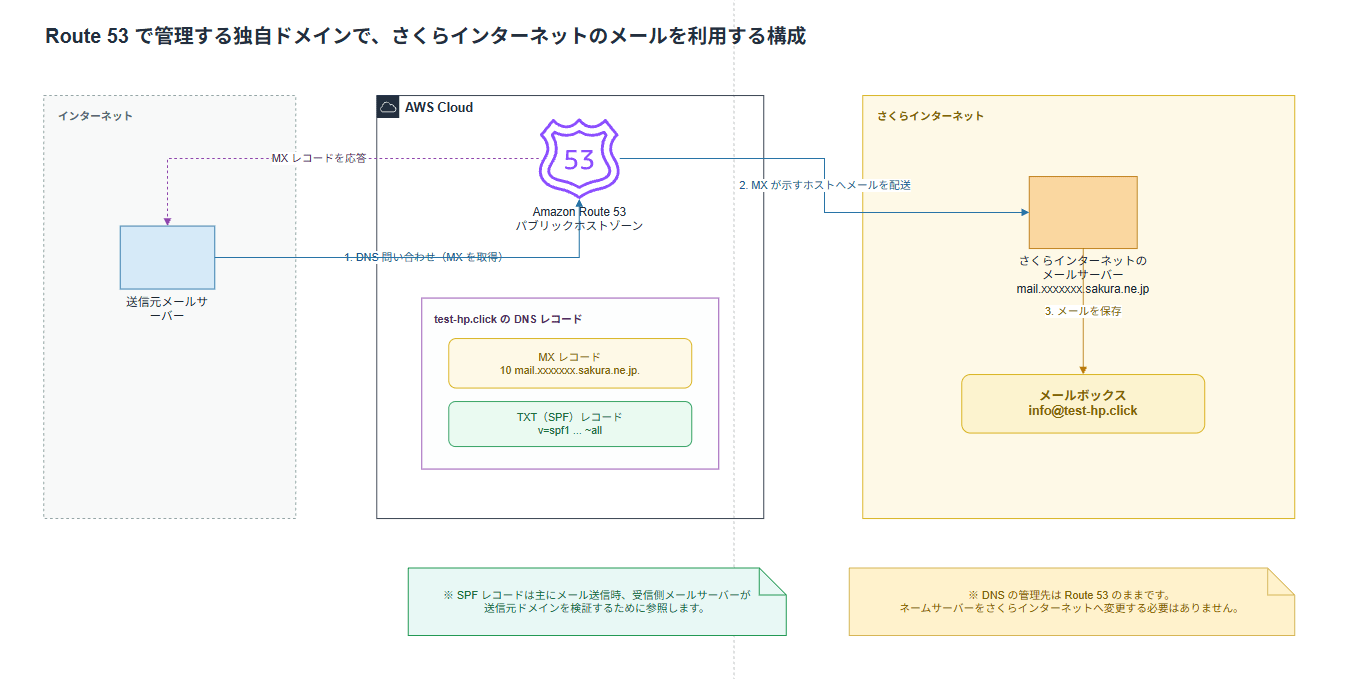Click the AWS Cloud logo icon
The width and height of the screenshot is (1359, 679).
tap(388, 107)
